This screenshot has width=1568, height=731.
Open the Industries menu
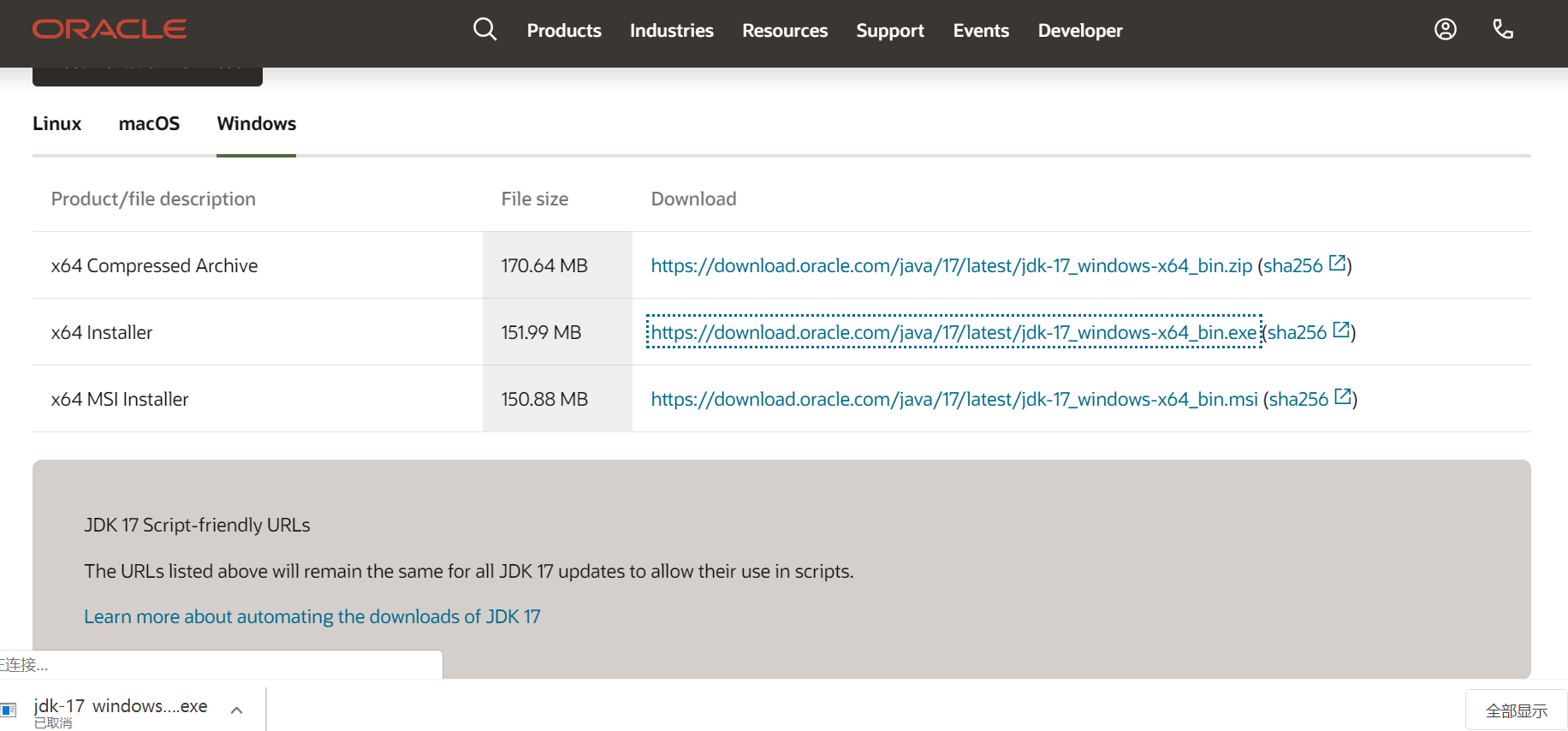(672, 31)
